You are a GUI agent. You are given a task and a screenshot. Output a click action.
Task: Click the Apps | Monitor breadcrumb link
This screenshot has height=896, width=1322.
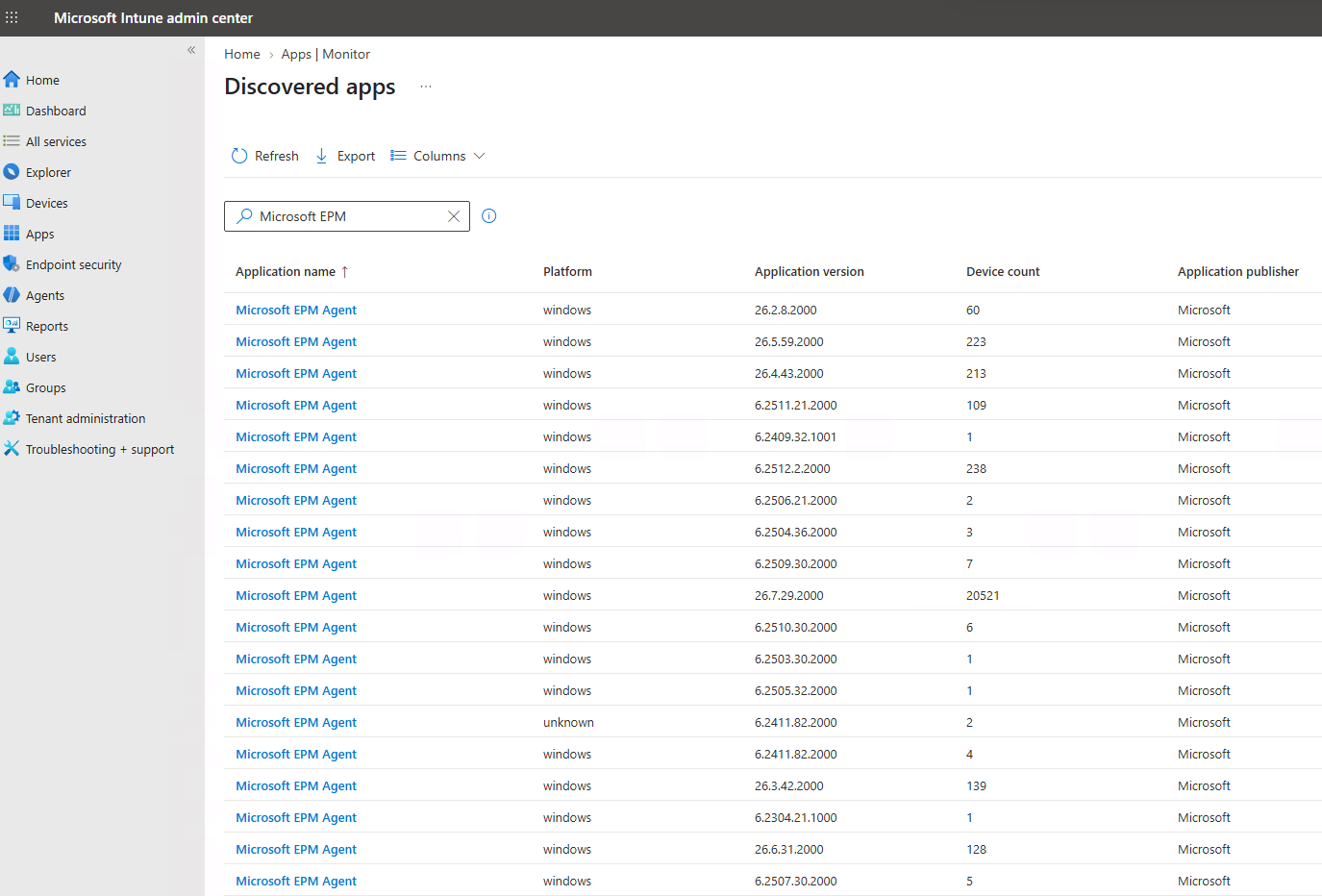click(326, 55)
